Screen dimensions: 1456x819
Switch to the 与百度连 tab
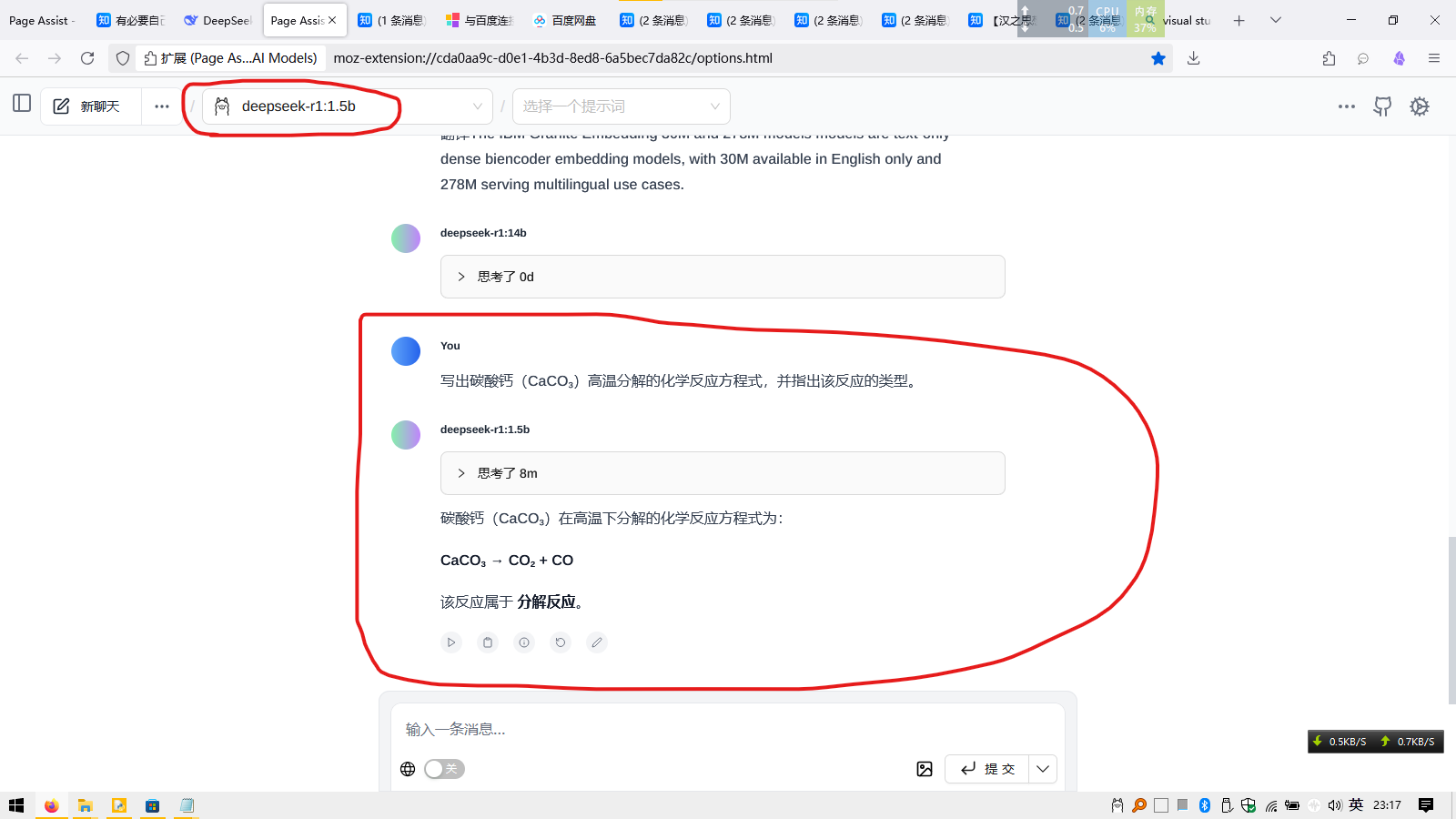click(480, 20)
